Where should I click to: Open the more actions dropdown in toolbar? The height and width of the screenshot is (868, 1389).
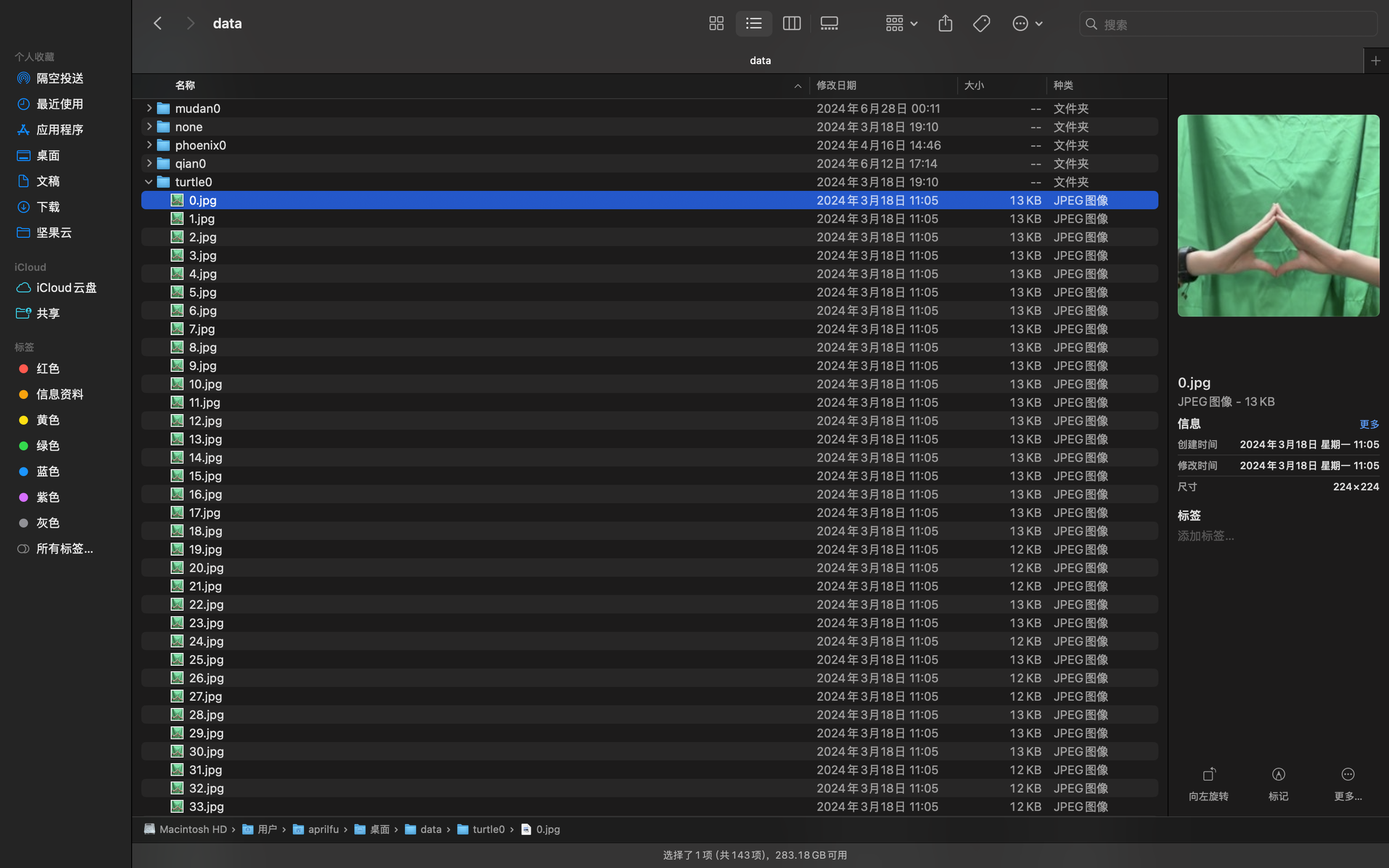[x=1027, y=23]
